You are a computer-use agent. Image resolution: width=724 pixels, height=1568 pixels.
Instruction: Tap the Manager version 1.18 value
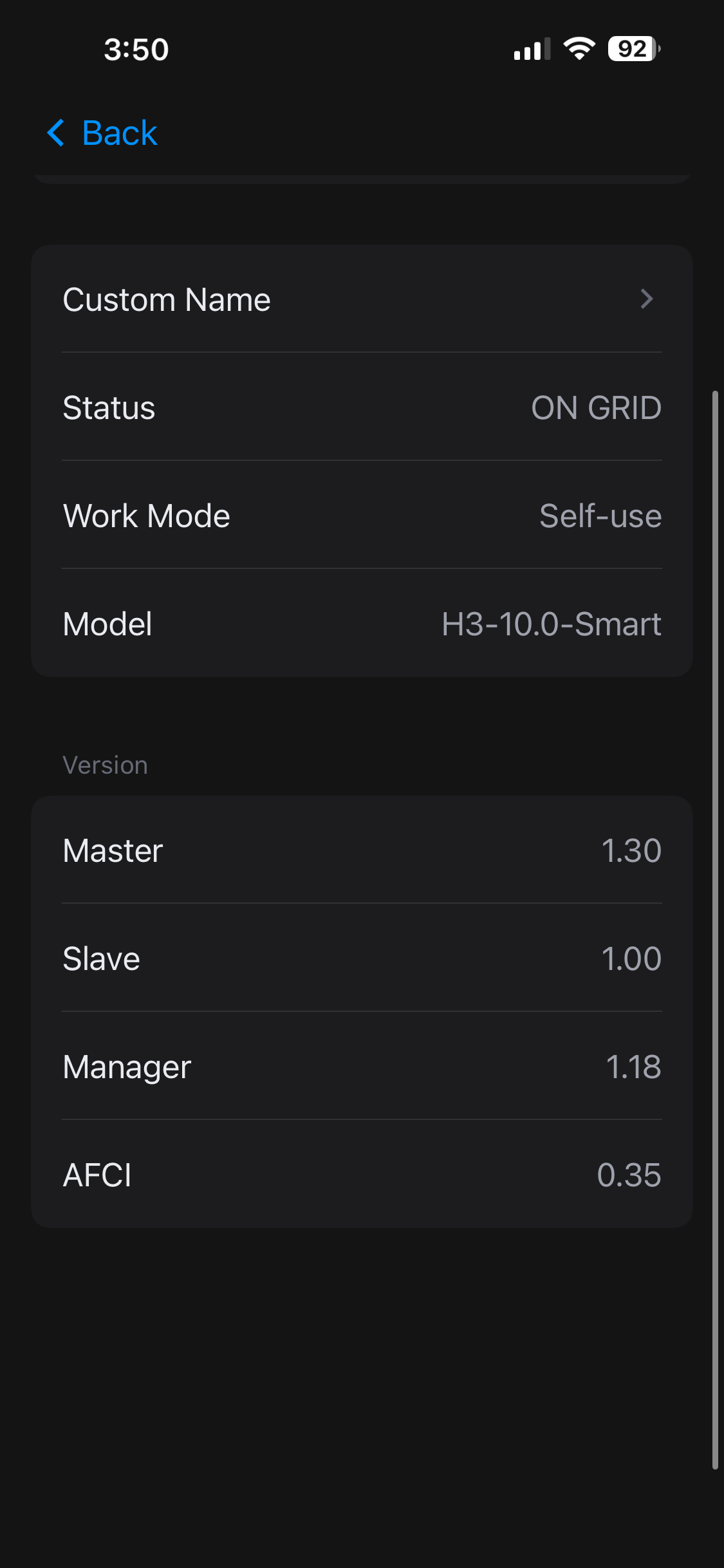(x=633, y=1067)
